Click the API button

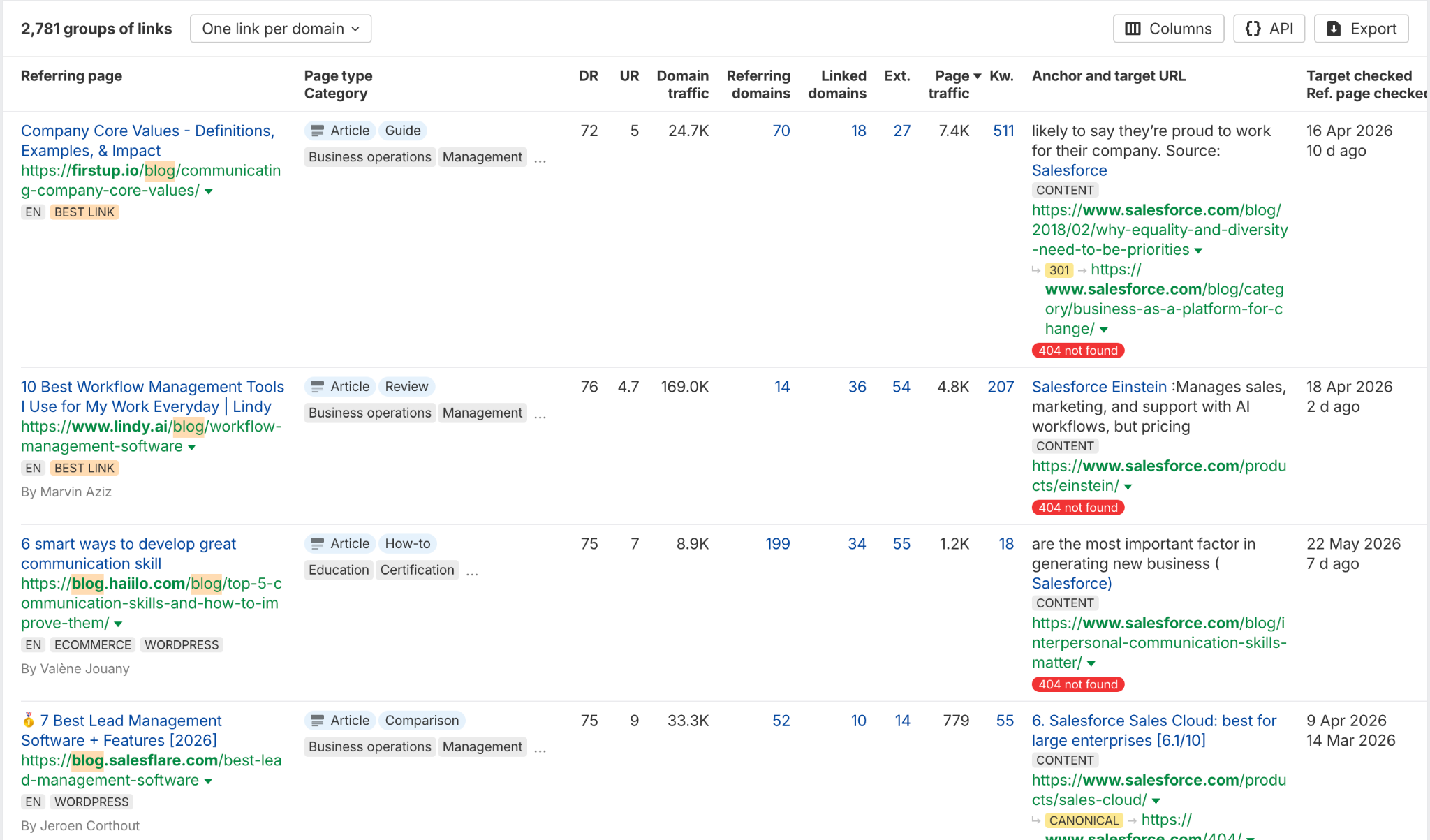(x=1269, y=29)
